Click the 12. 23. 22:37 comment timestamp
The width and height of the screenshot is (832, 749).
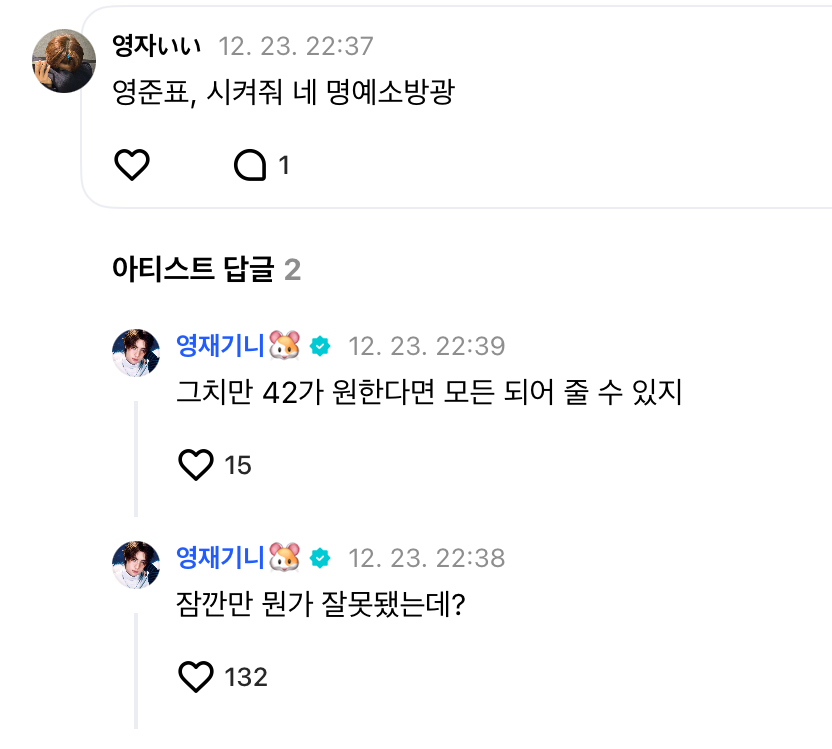click(296, 46)
